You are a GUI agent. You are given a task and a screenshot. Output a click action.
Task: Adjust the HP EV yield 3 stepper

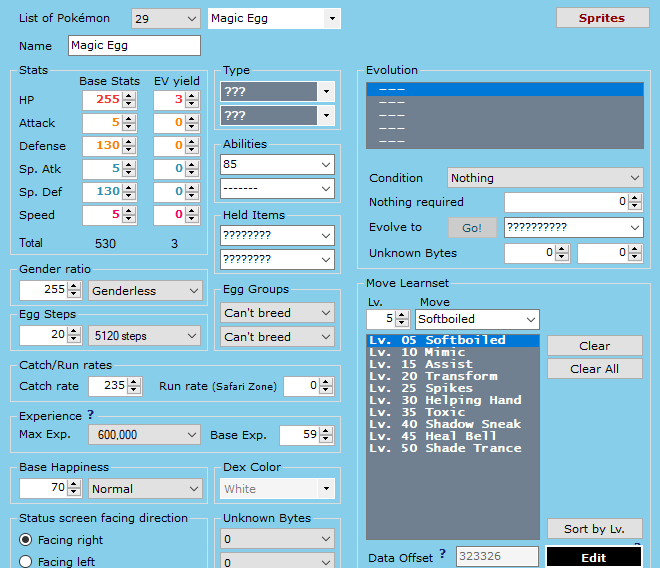(x=192, y=100)
